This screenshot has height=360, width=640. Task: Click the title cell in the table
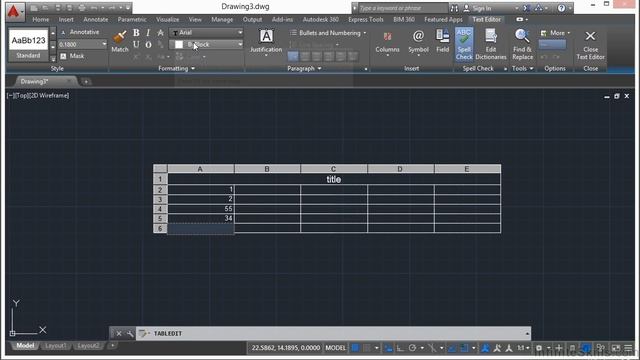click(x=334, y=179)
